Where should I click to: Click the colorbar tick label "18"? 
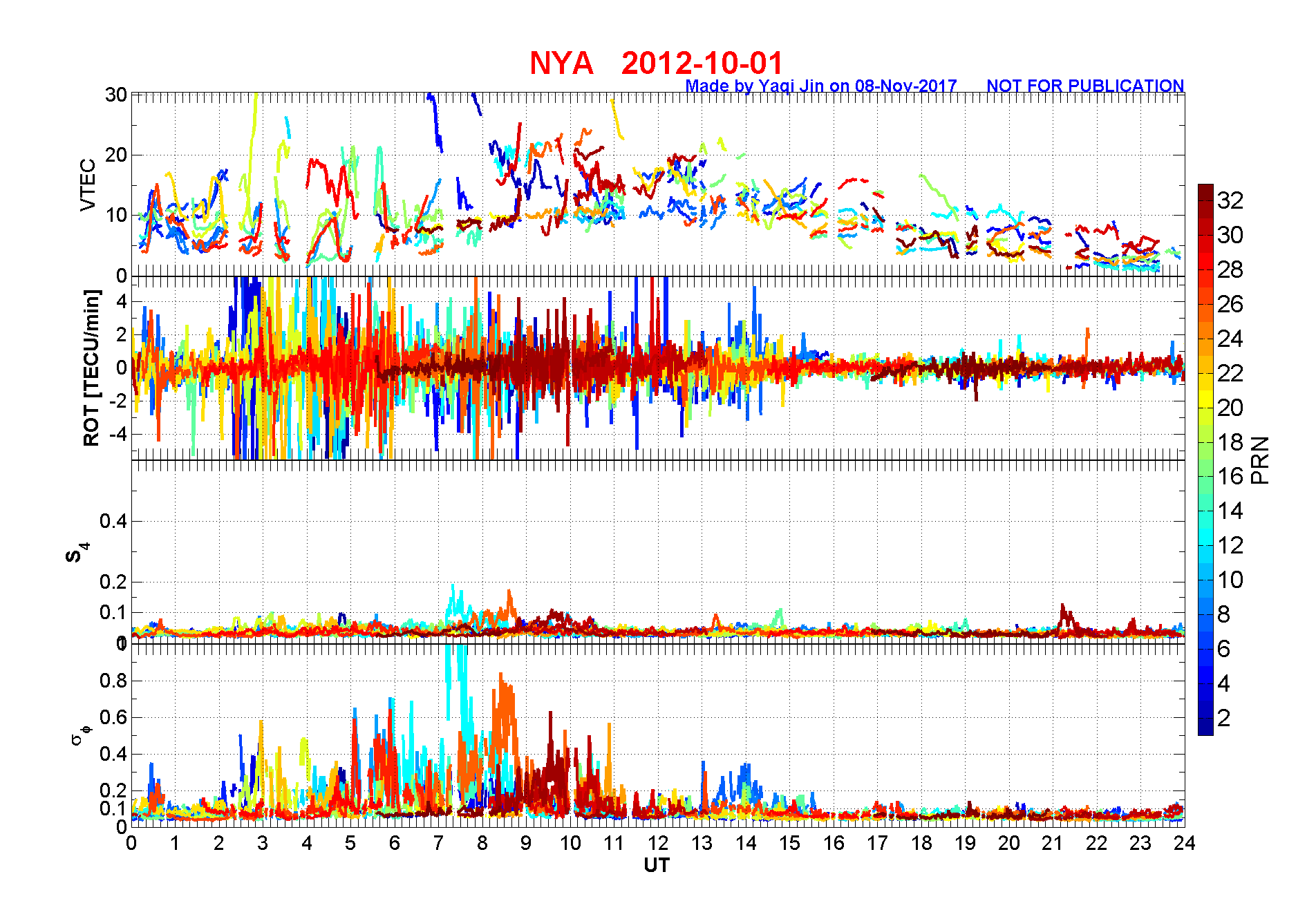click(x=1230, y=442)
